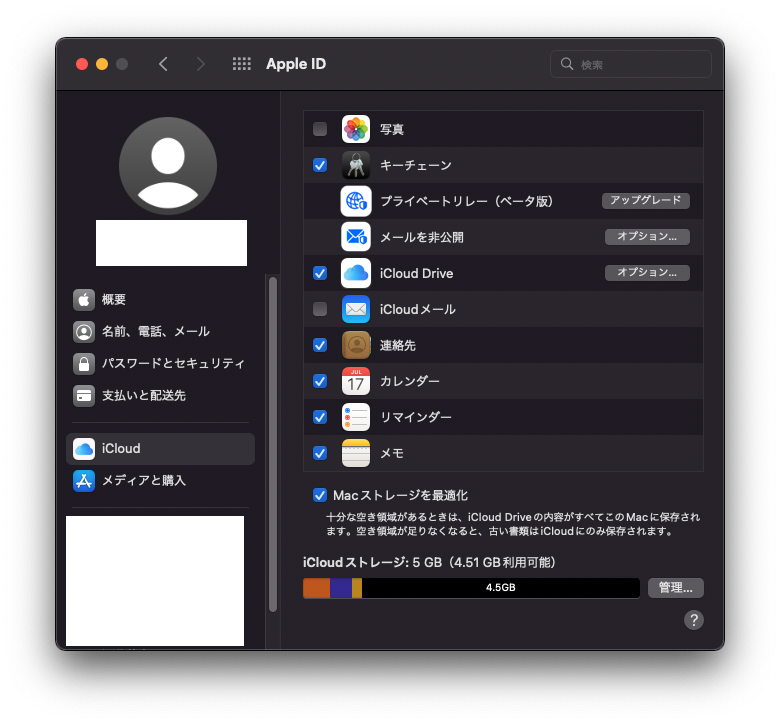Click the Private Relay globe icon
Viewport: 780px width, 724px height.
coord(356,201)
